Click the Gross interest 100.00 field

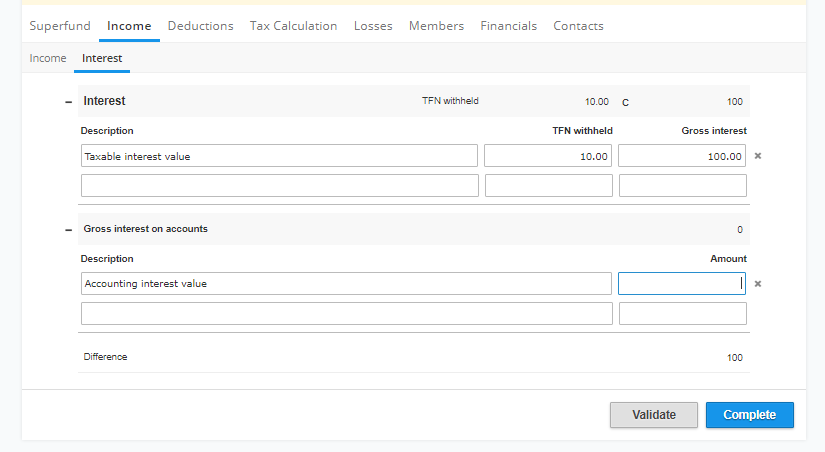click(x=682, y=156)
